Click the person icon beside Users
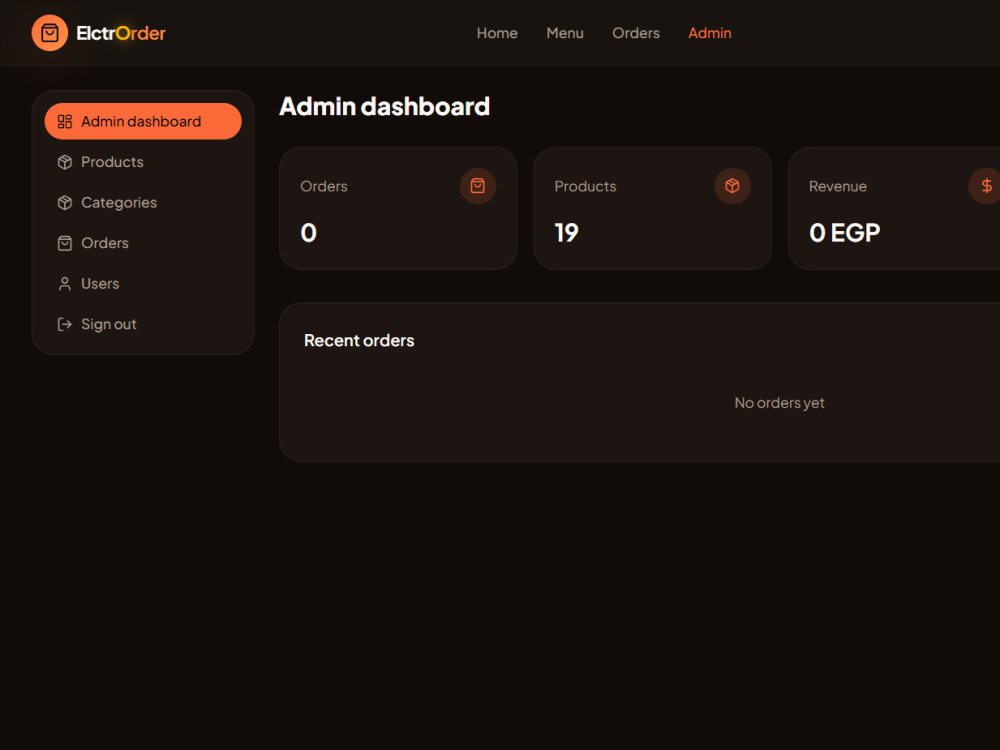This screenshot has height=750, width=1000. coord(65,284)
